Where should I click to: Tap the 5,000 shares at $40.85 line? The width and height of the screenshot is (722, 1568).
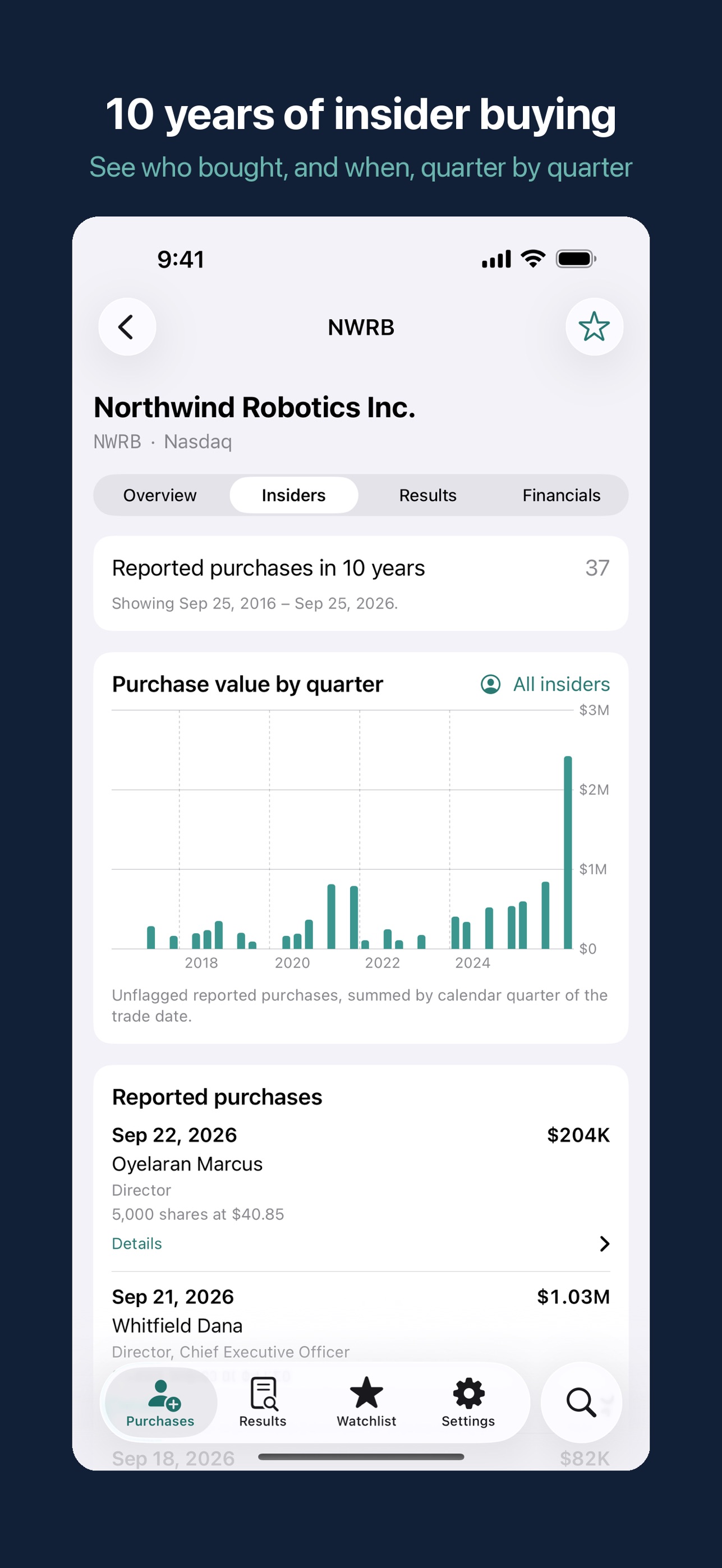pyautogui.click(x=198, y=1214)
